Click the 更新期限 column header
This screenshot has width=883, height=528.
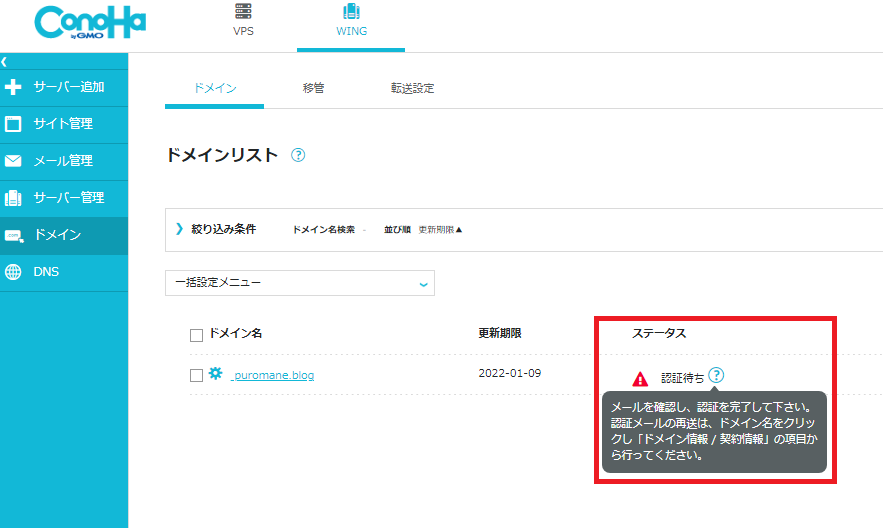500,333
